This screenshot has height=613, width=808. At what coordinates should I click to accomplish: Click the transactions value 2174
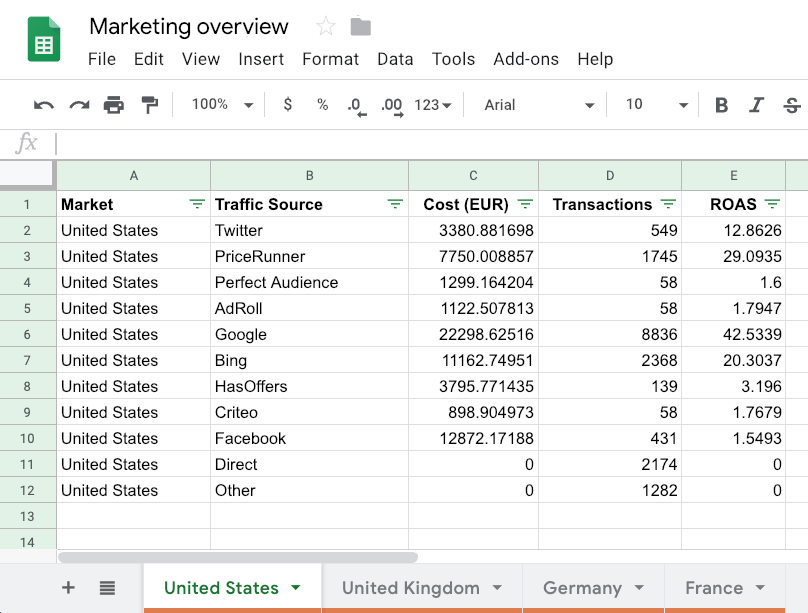point(610,464)
